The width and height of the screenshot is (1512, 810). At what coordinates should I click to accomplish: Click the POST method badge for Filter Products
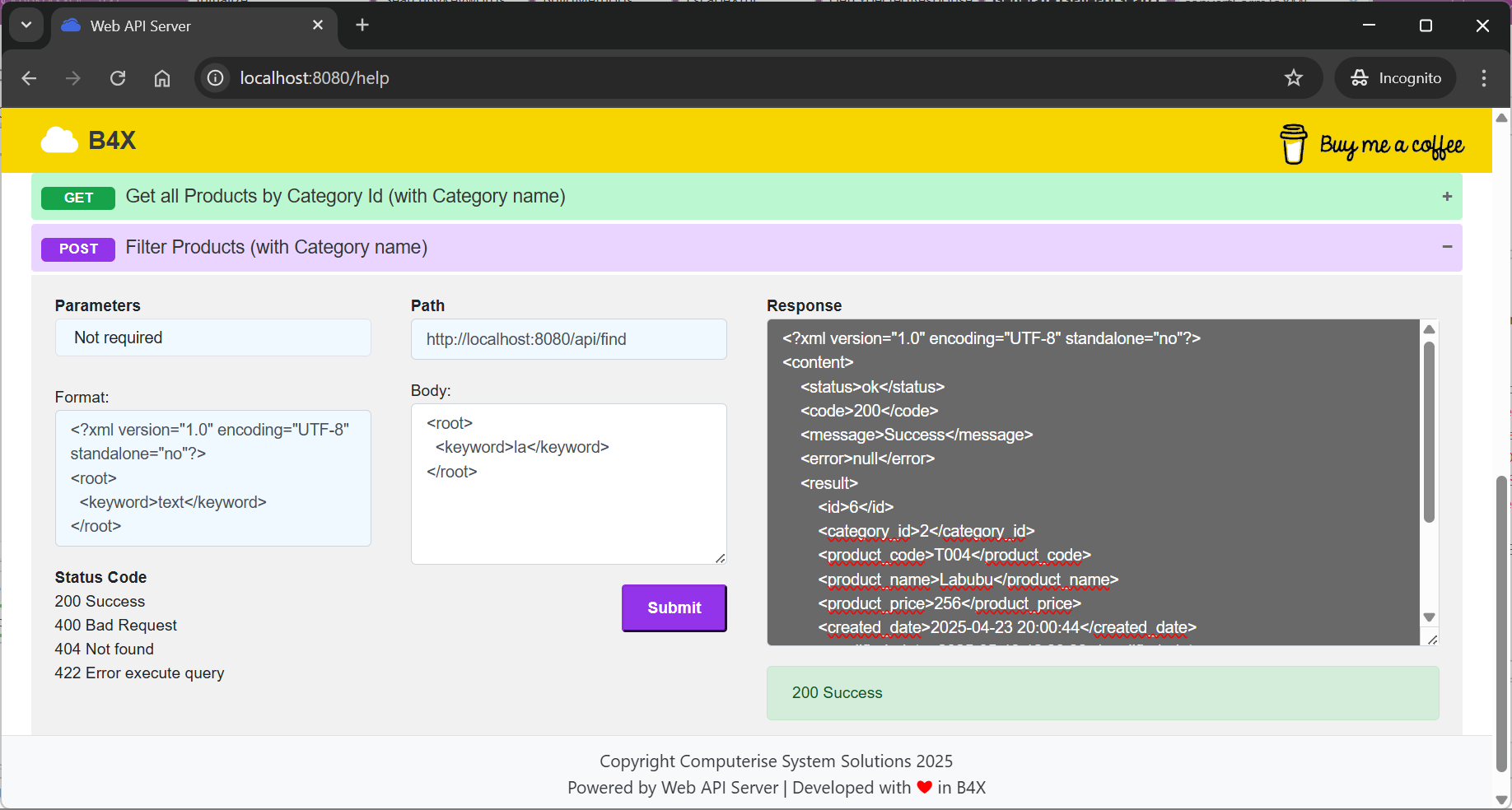pyautogui.click(x=77, y=249)
